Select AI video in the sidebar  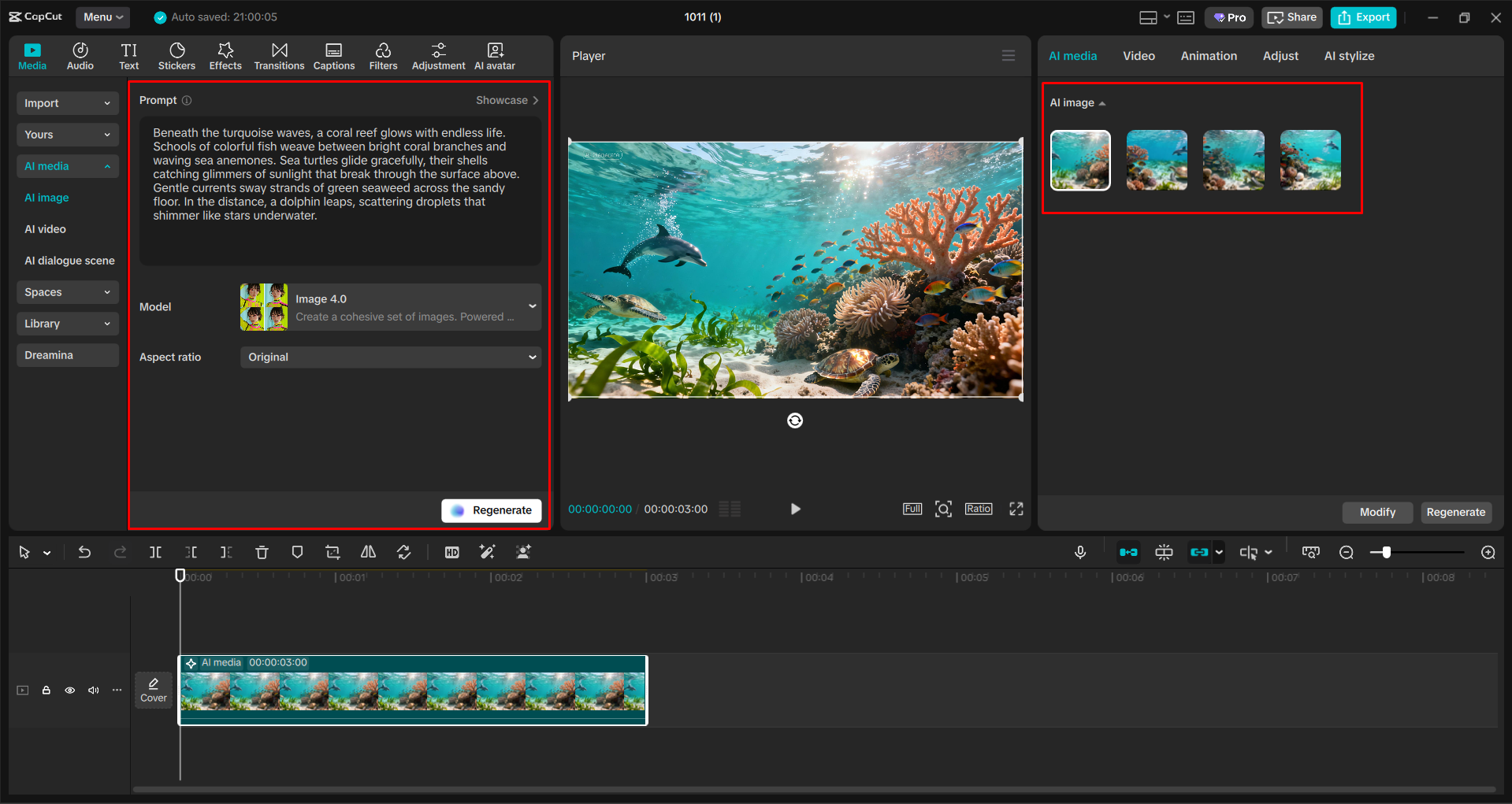pyautogui.click(x=45, y=229)
